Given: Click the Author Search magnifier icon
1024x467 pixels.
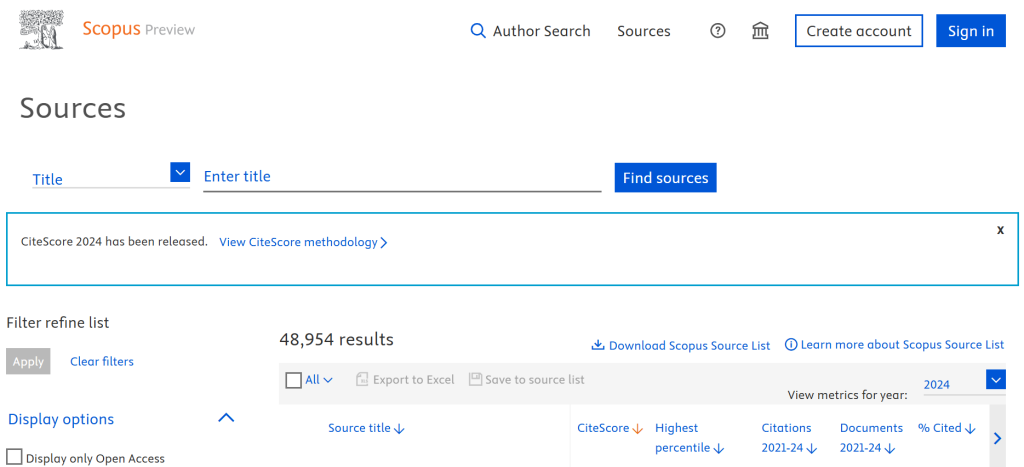Looking at the screenshot, I should [478, 31].
